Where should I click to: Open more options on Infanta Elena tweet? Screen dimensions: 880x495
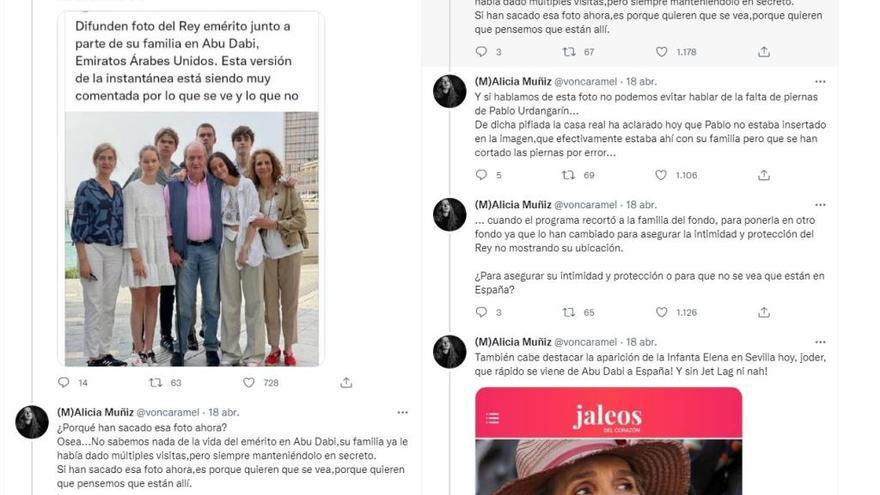point(820,342)
